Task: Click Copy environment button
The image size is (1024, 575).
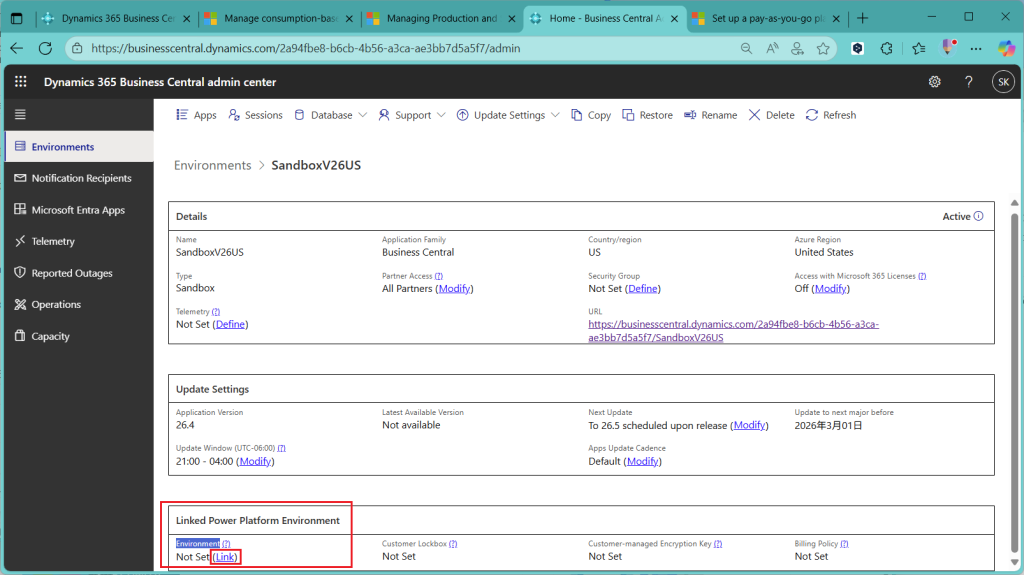Action: click(591, 115)
